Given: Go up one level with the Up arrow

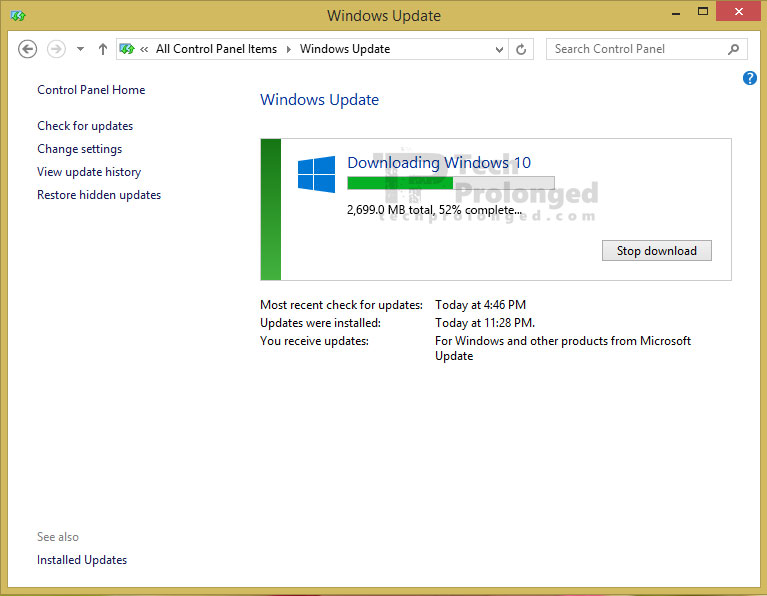Looking at the screenshot, I should 103,49.
